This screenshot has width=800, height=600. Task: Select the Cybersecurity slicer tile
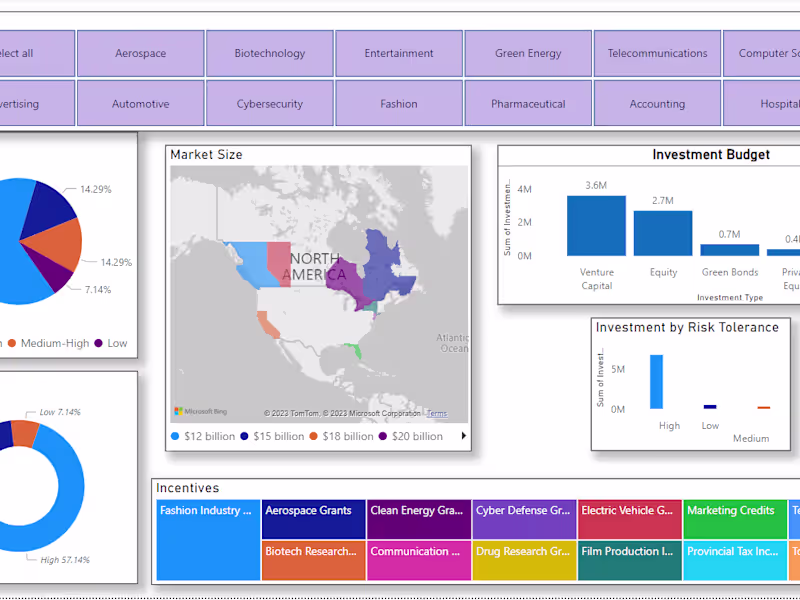pyautogui.click(x=269, y=103)
